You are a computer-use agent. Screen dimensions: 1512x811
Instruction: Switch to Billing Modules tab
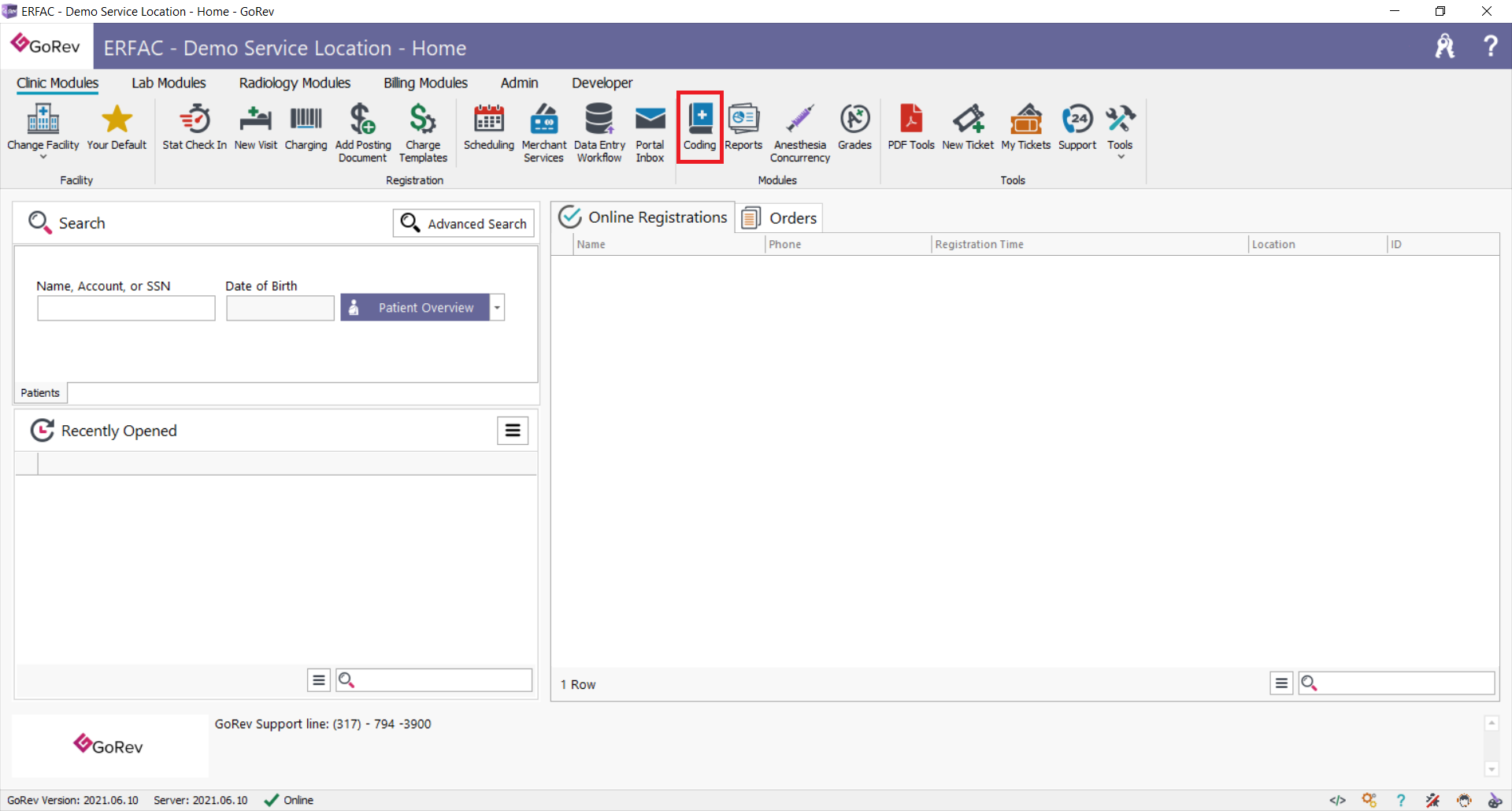(425, 83)
